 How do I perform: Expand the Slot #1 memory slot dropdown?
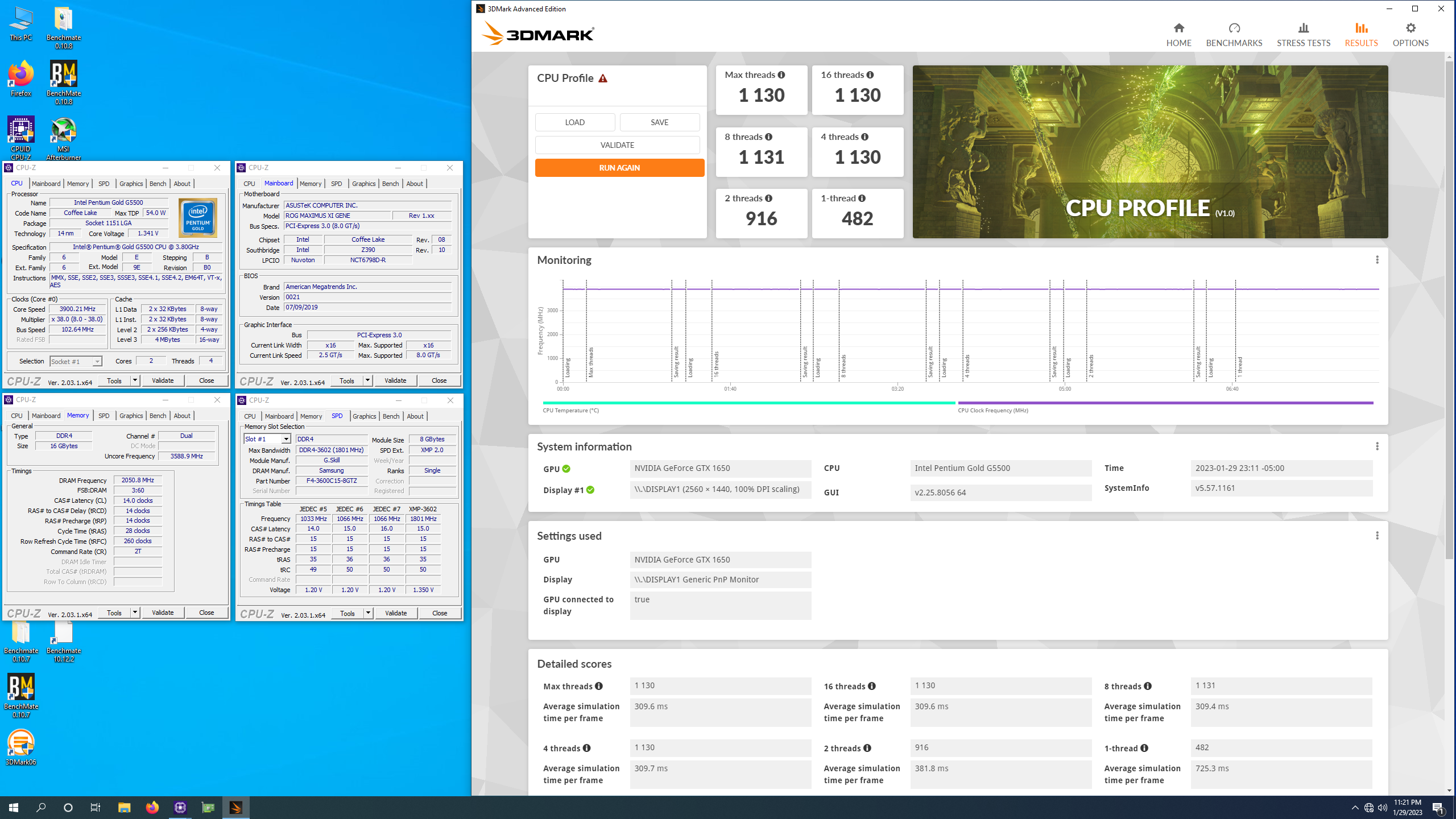pyautogui.click(x=286, y=439)
